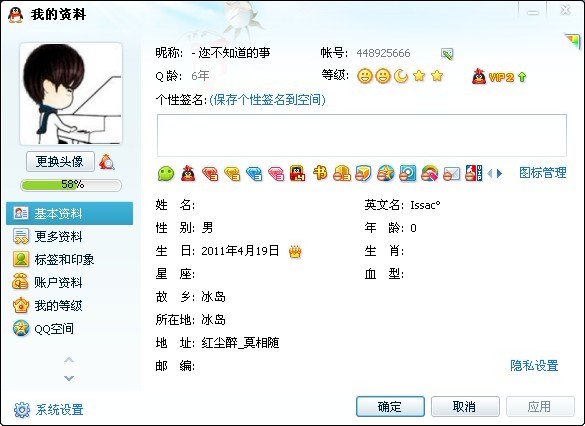This screenshot has height=426, width=585.
Task: Click the QQ Zone star icon in icon row
Action: pyautogui.click(x=385, y=173)
